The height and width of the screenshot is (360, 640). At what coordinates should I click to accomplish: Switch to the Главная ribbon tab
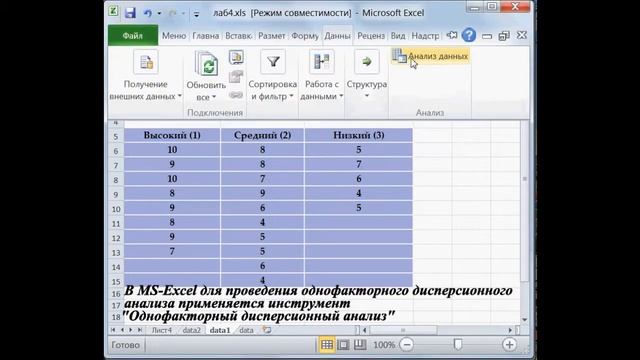[206, 36]
